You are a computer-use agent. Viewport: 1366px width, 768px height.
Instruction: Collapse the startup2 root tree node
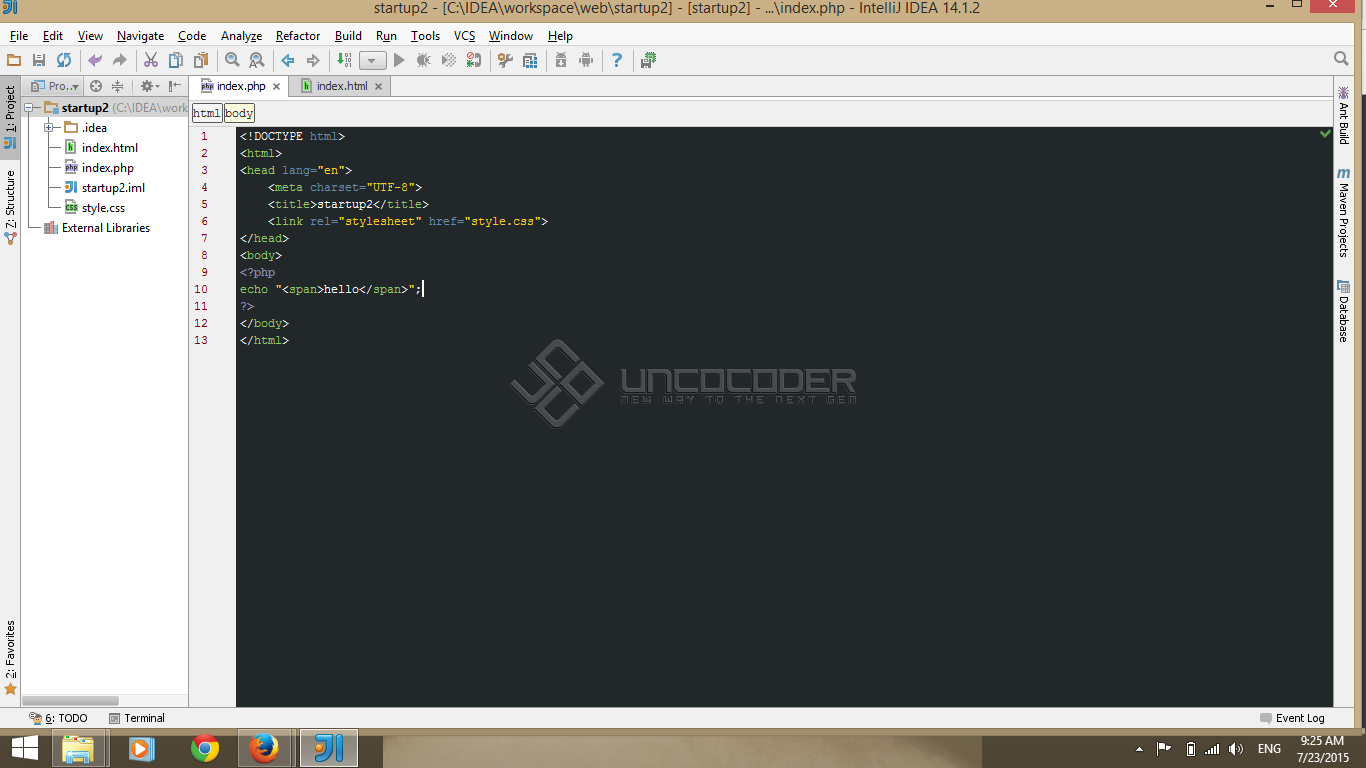pyautogui.click(x=30, y=108)
